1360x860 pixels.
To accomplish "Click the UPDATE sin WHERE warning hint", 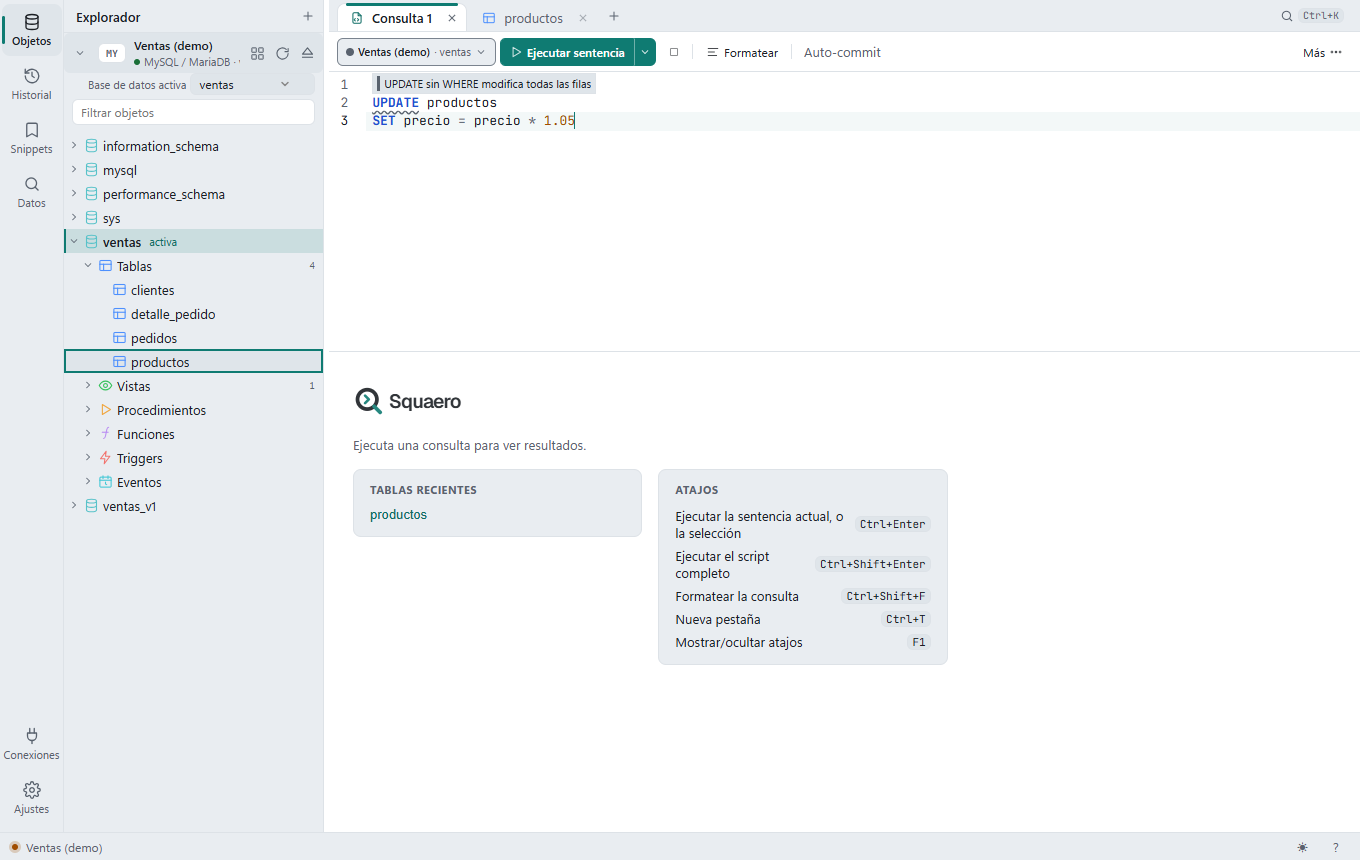I will [486, 84].
